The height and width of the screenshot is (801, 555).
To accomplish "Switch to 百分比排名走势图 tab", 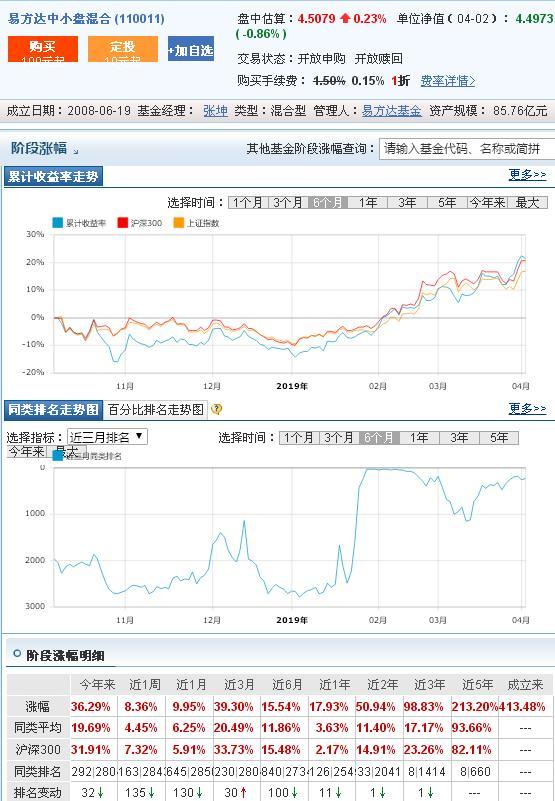I will (156, 410).
